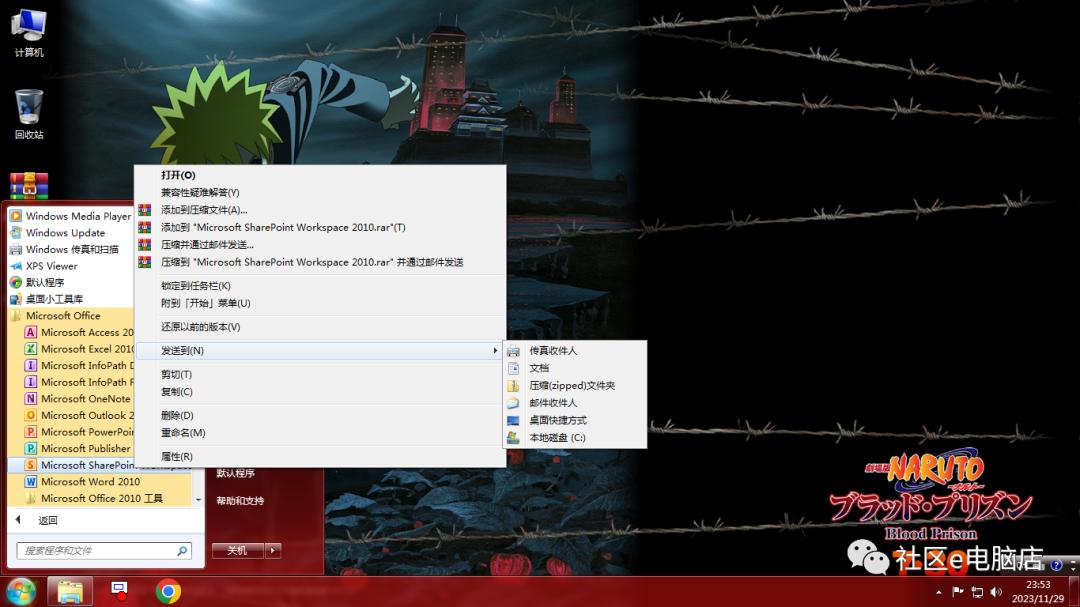1080x607 pixels.
Task: Open the Recycle Bin desktop icon
Action: (29, 114)
